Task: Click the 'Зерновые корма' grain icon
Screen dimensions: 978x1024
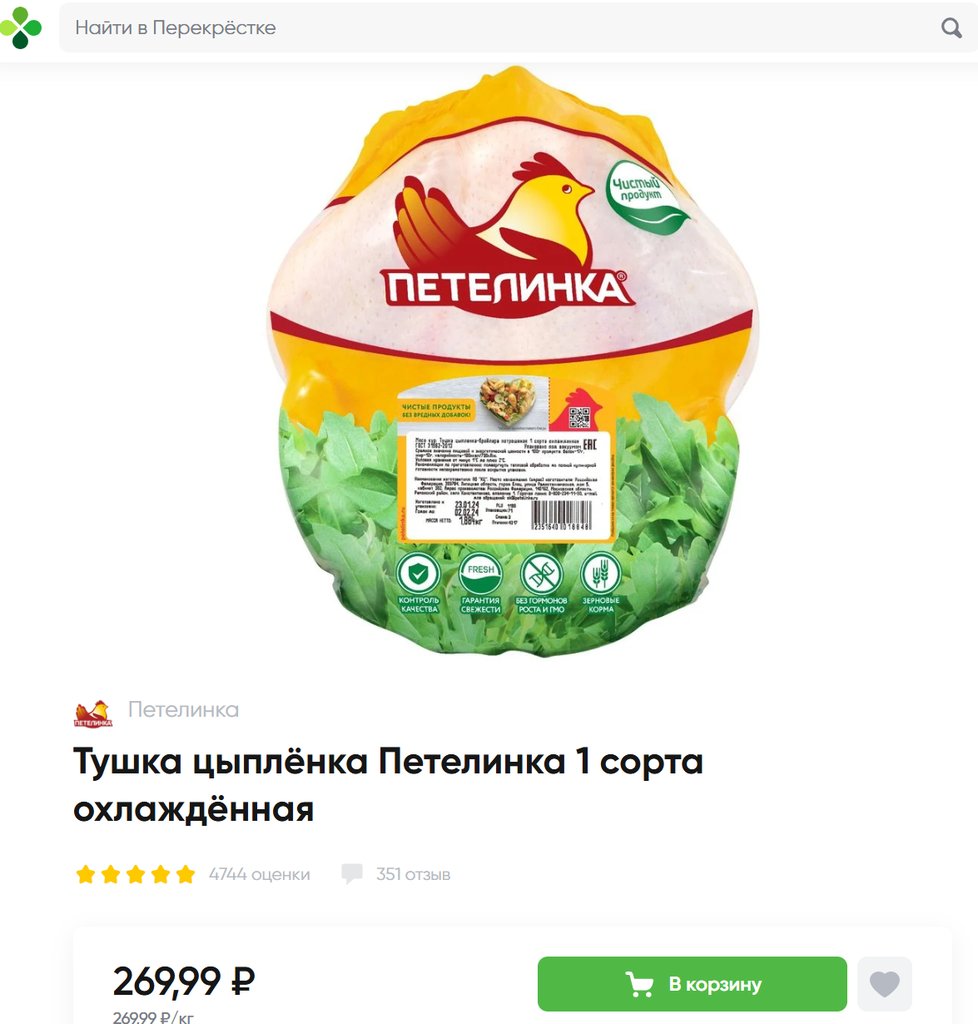Action: (601, 583)
